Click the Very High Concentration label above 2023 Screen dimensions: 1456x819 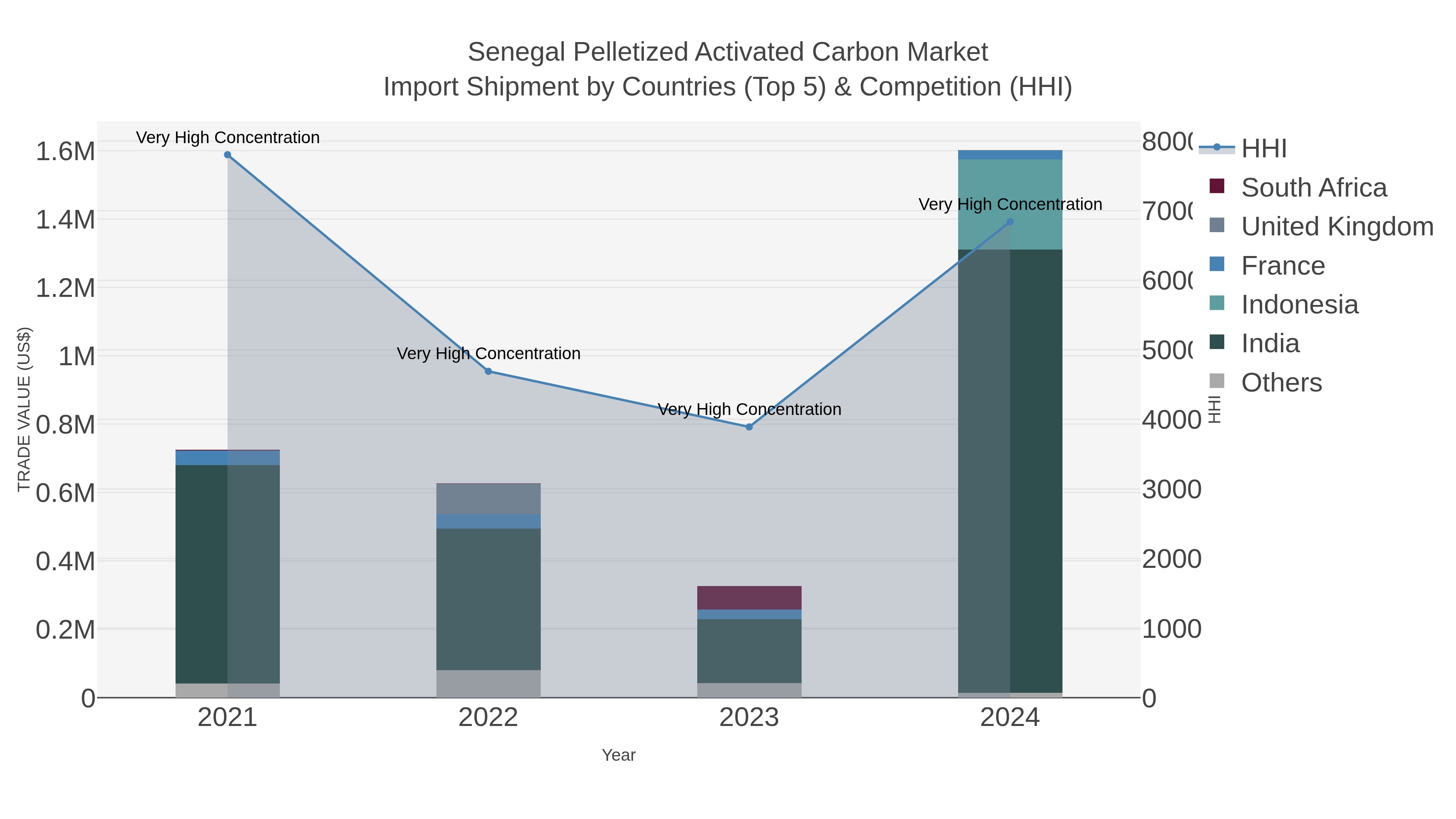coord(749,408)
